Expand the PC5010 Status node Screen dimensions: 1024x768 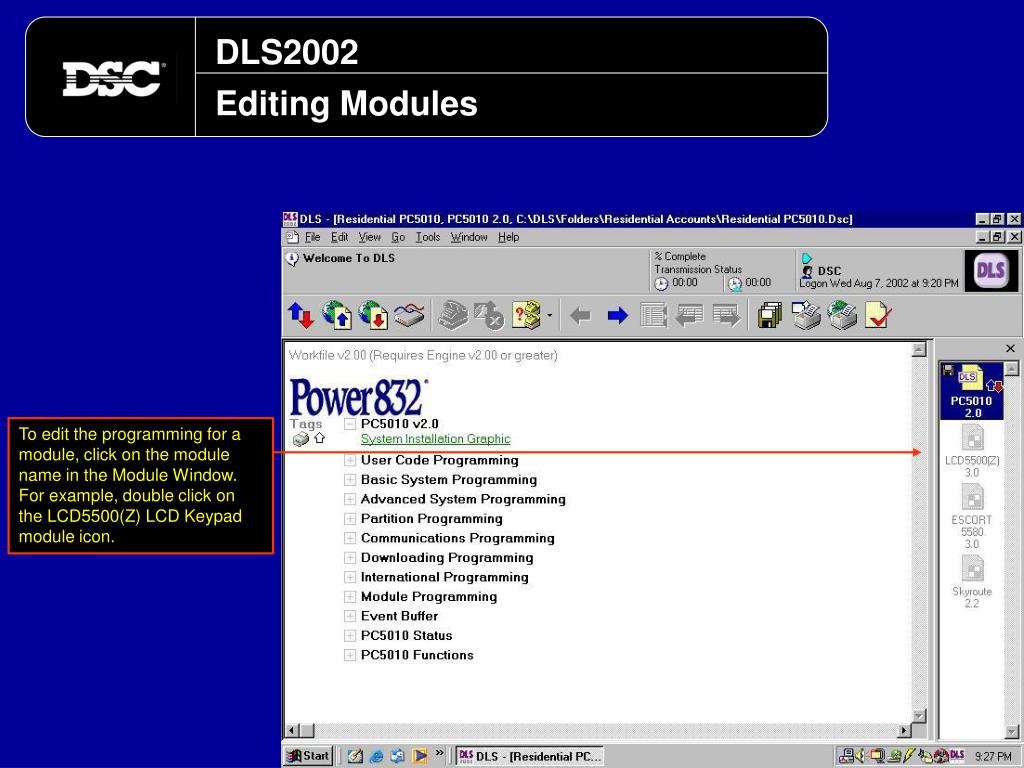350,636
